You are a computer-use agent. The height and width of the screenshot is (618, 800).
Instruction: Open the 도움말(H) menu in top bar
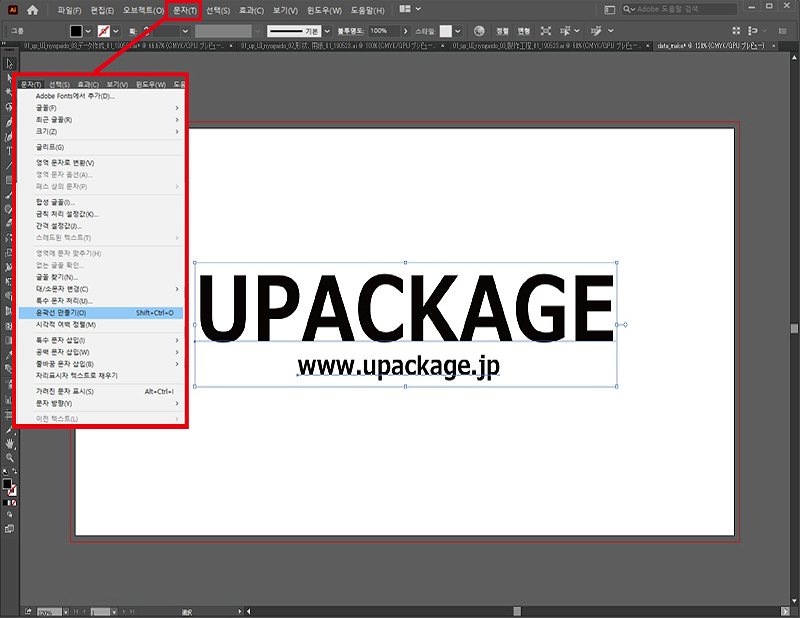367,10
